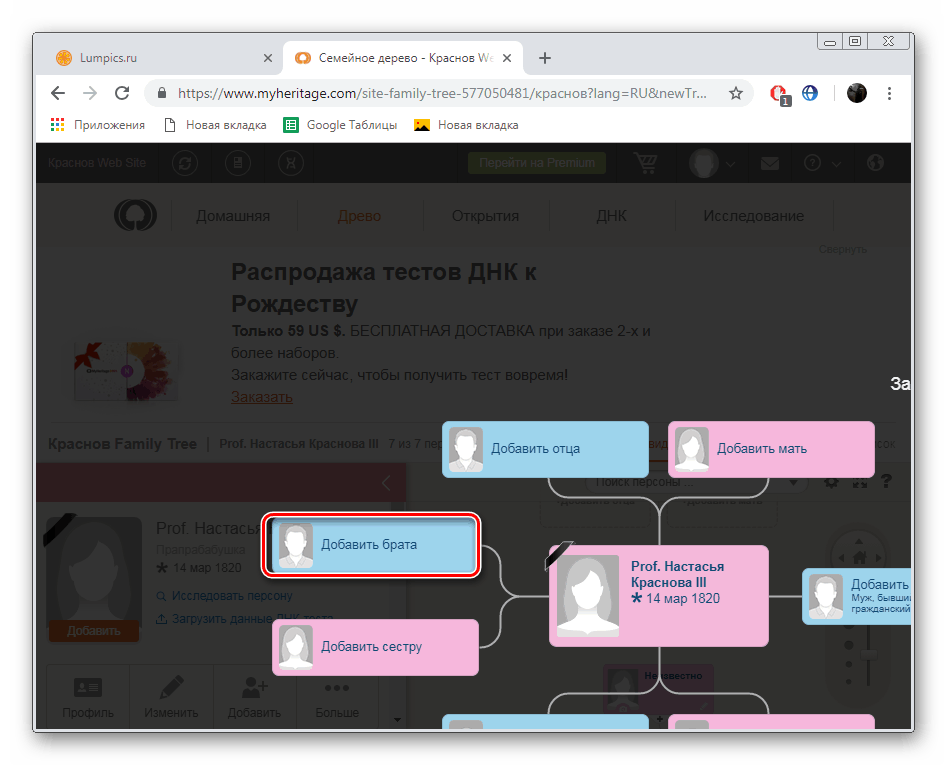Image resolution: width=947 pixels, height=765 pixels.
Task: Open the Открытия menu item
Action: click(486, 215)
